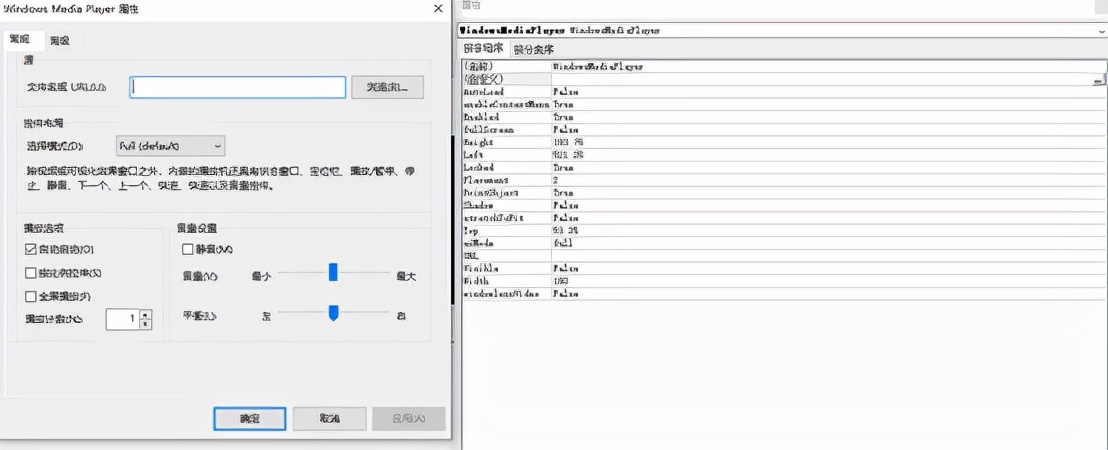Click the empty value cell of URL property
The width and height of the screenshot is (1108, 450).
pos(828,255)
